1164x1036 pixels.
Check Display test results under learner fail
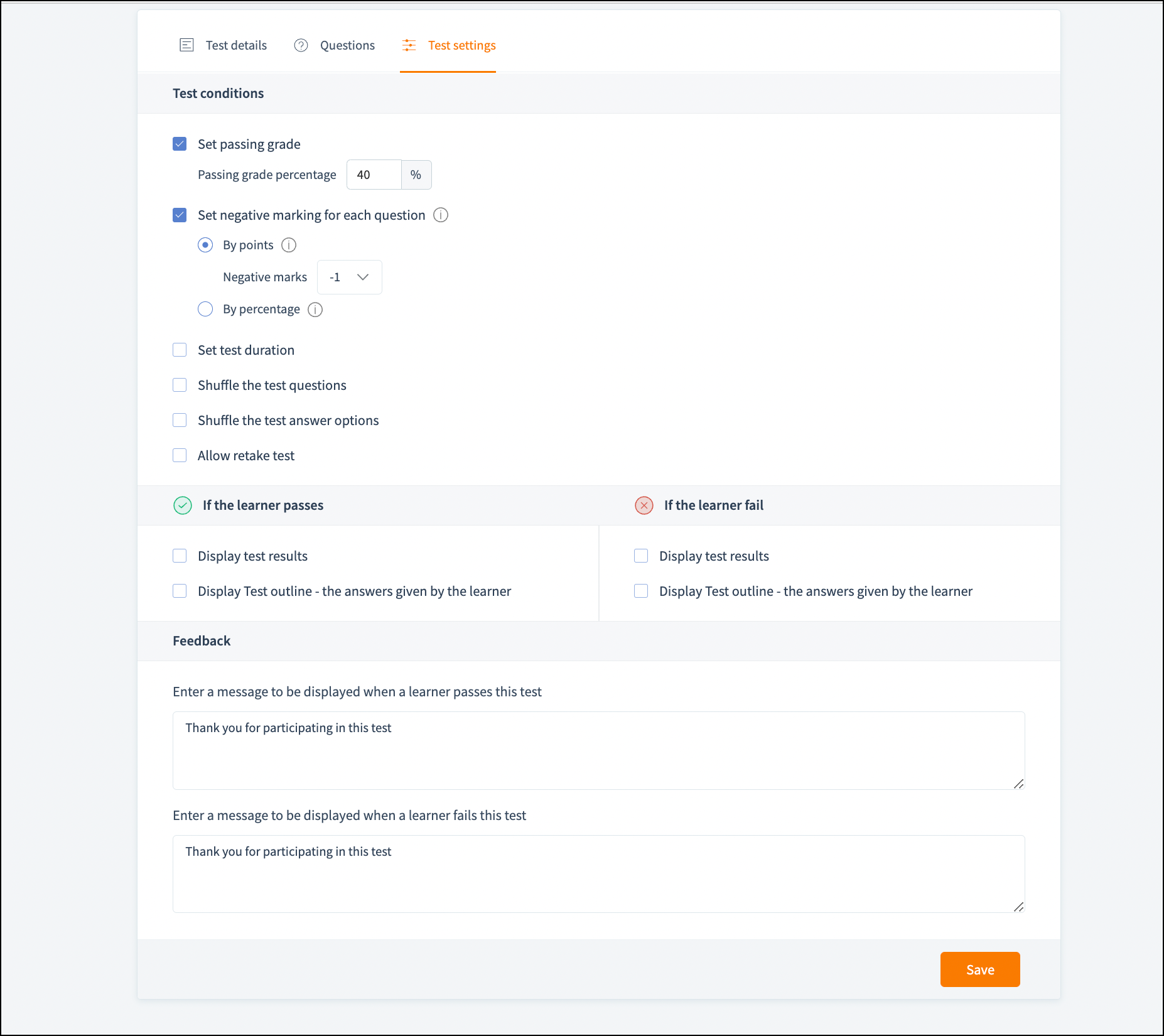point(641,556)
